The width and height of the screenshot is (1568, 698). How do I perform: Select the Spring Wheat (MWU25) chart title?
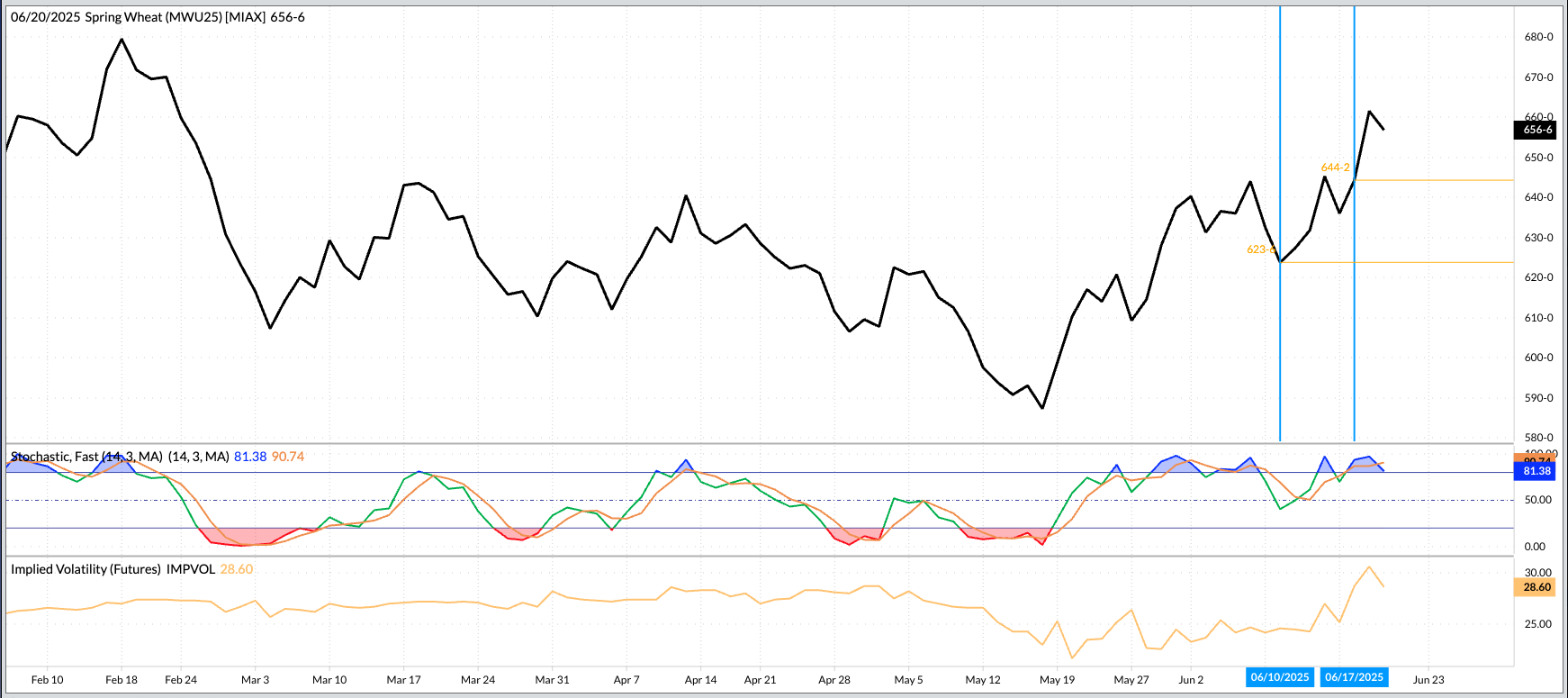tap(158, 17)
